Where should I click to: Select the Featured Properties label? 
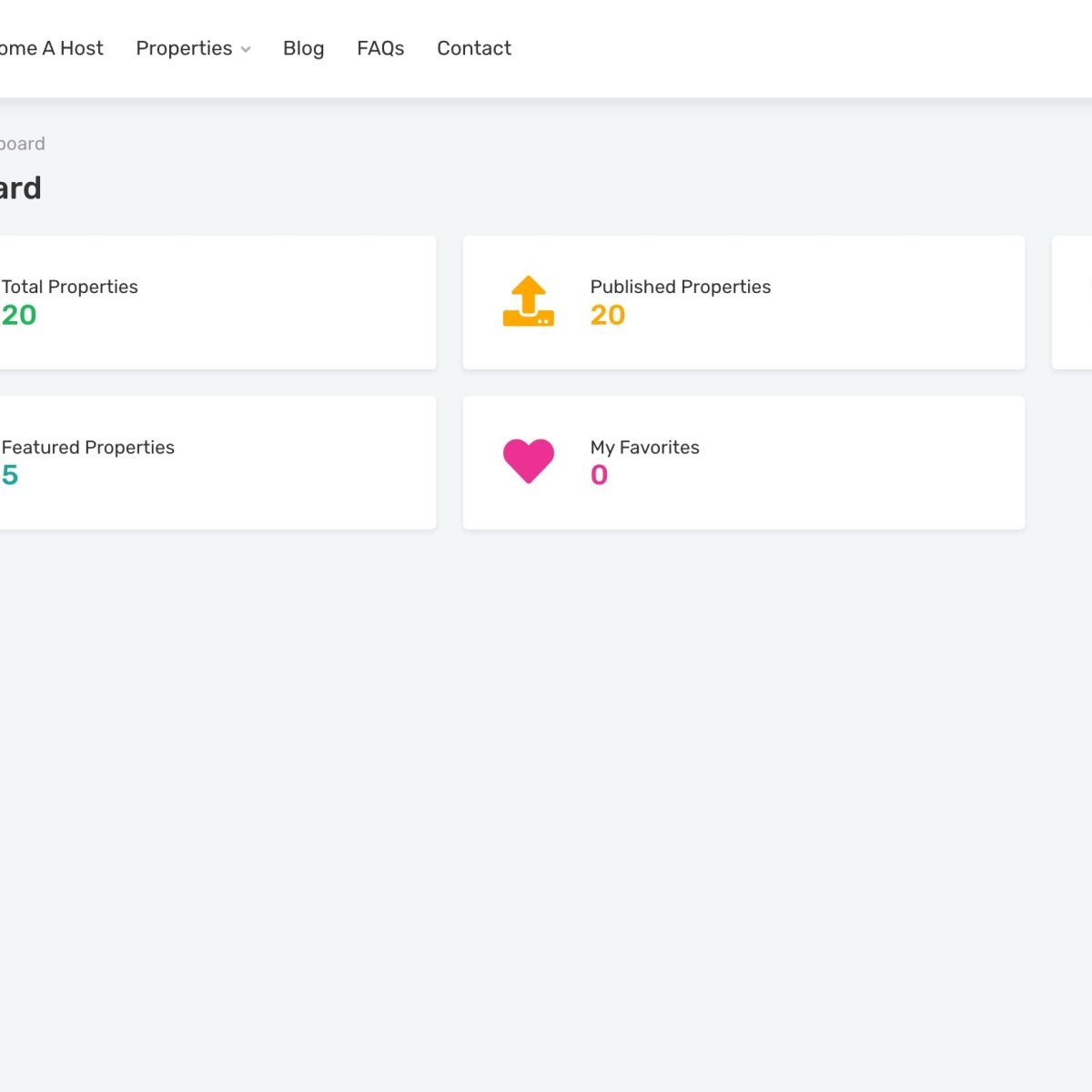(88, 447)
